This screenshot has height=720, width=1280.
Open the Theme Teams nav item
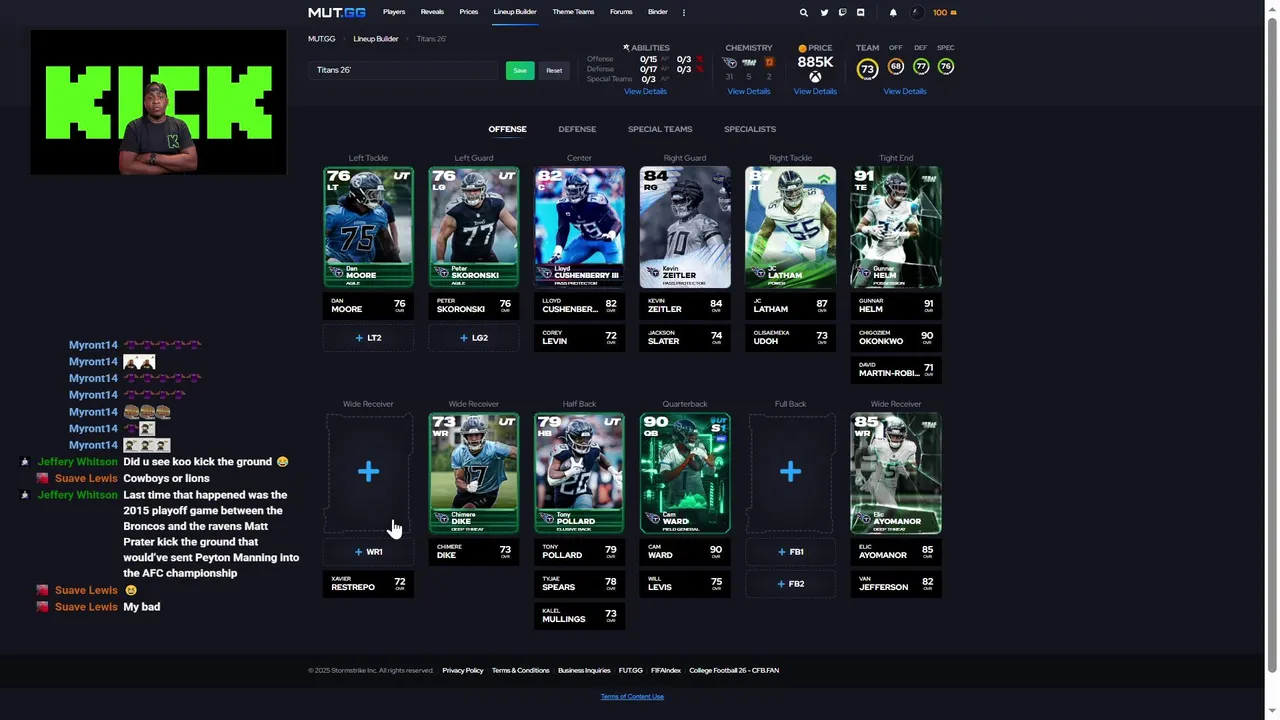pos(573,12)
